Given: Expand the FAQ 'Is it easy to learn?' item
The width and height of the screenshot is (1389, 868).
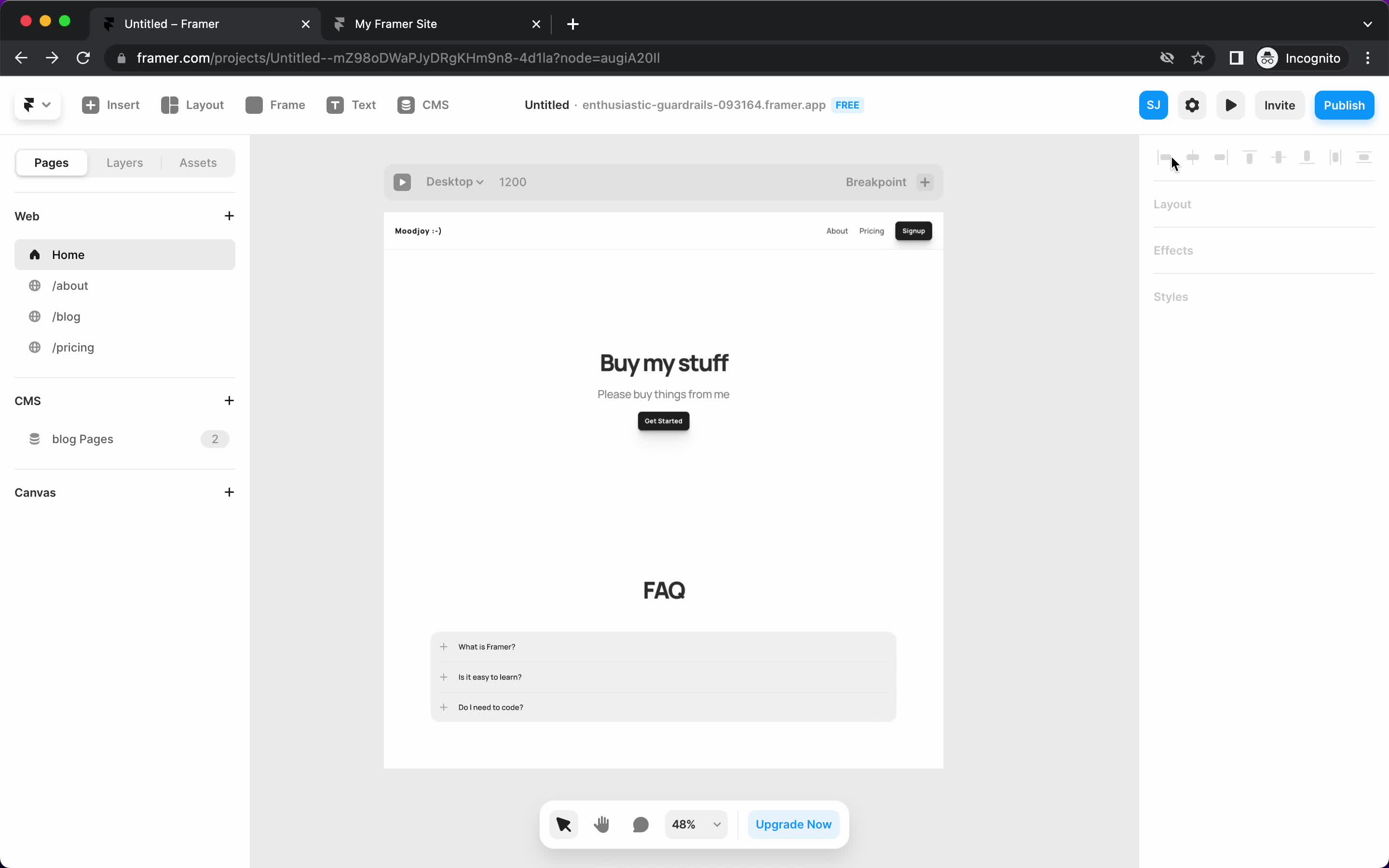Looking at the screenshot, I should coord(444,677).
